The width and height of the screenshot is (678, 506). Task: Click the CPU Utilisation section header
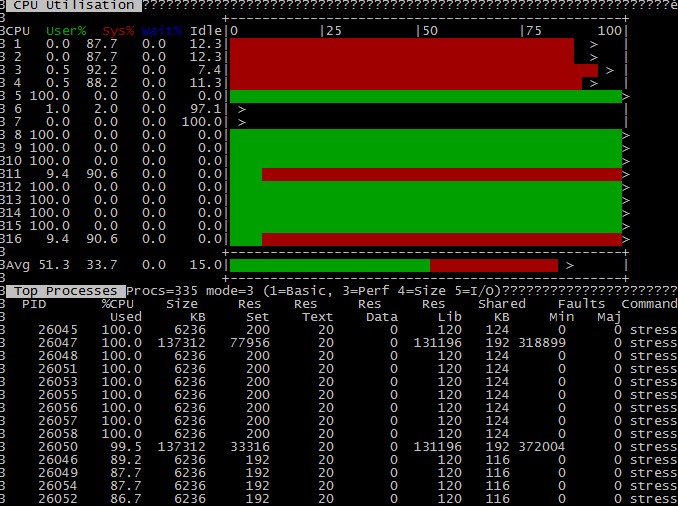(x=74, y=5)
